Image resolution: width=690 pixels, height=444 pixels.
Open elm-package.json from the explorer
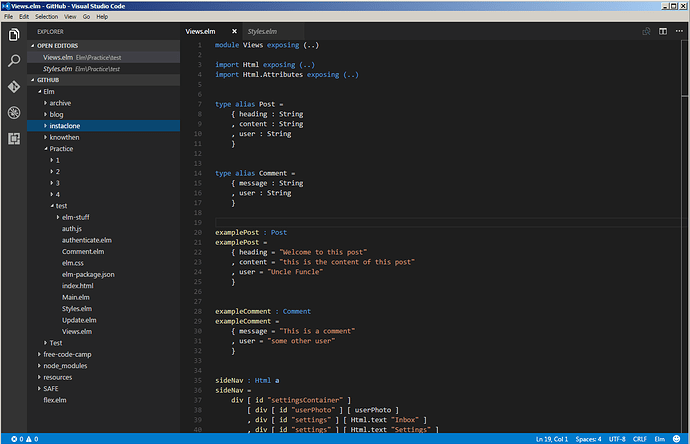(88, 274)
